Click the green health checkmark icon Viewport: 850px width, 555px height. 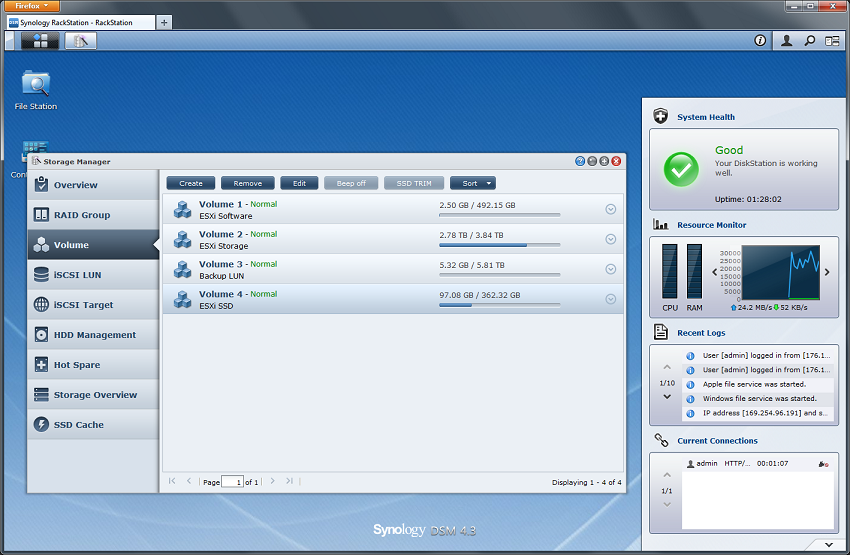tap(681, 169)
